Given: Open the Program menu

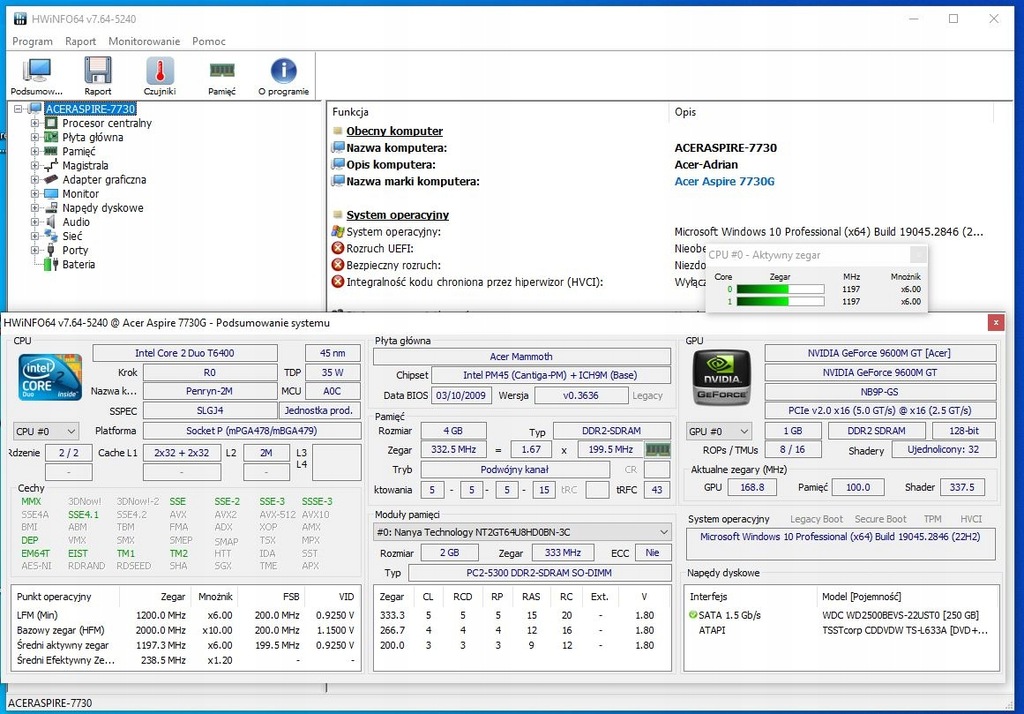Looking at the screenshot, I should click(32, 42).
